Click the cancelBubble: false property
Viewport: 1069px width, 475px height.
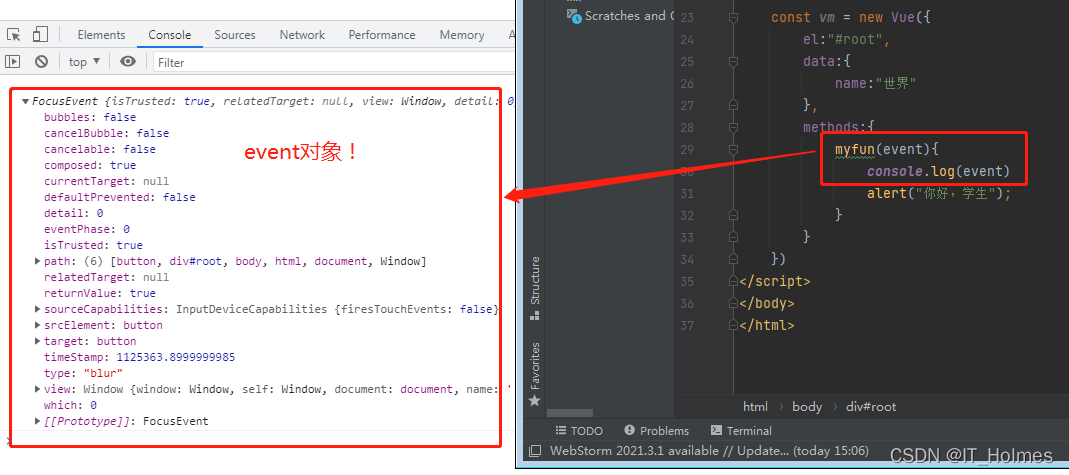pos(106,133)
